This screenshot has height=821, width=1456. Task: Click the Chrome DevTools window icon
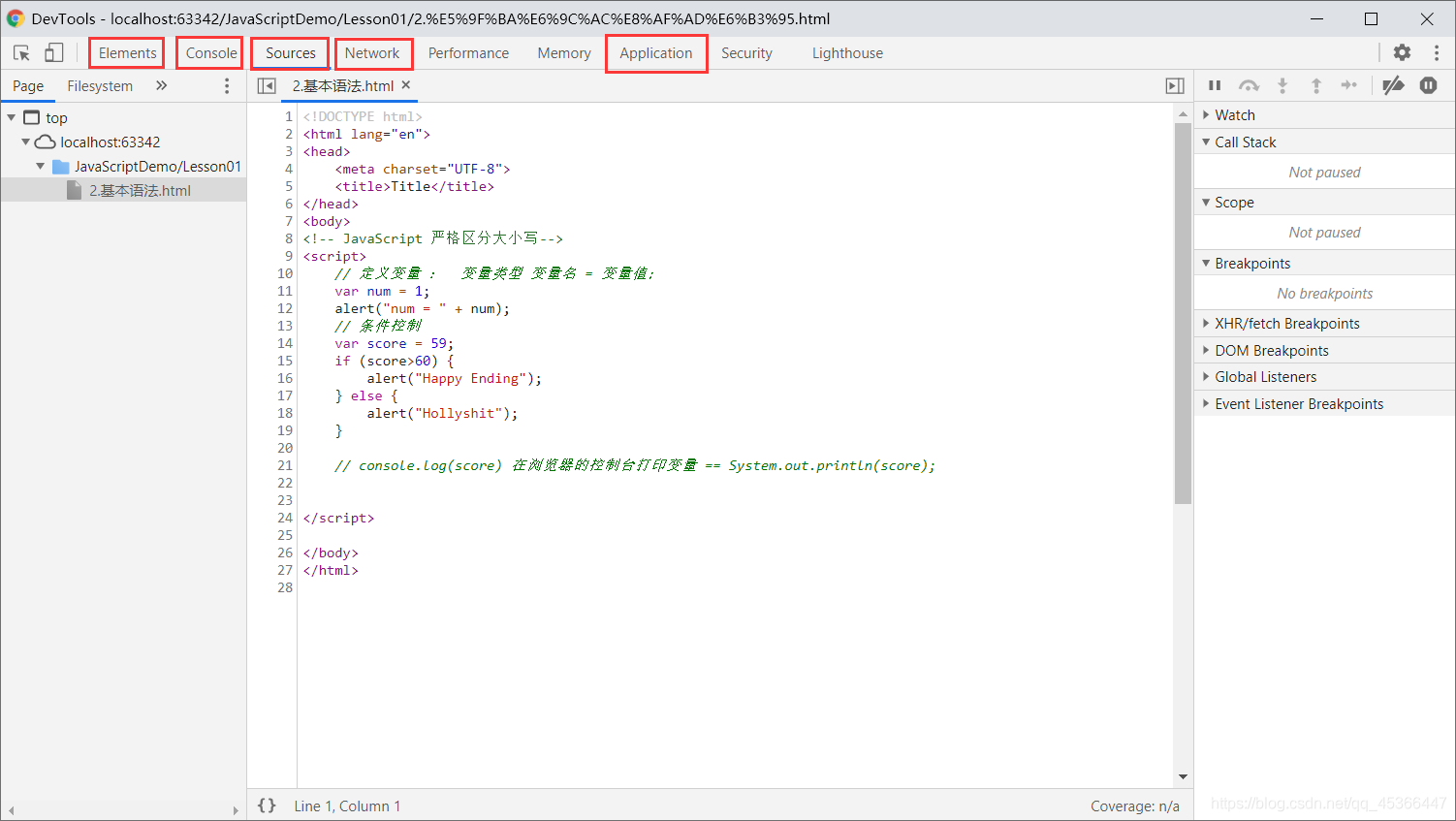click(x=16, y=18)
